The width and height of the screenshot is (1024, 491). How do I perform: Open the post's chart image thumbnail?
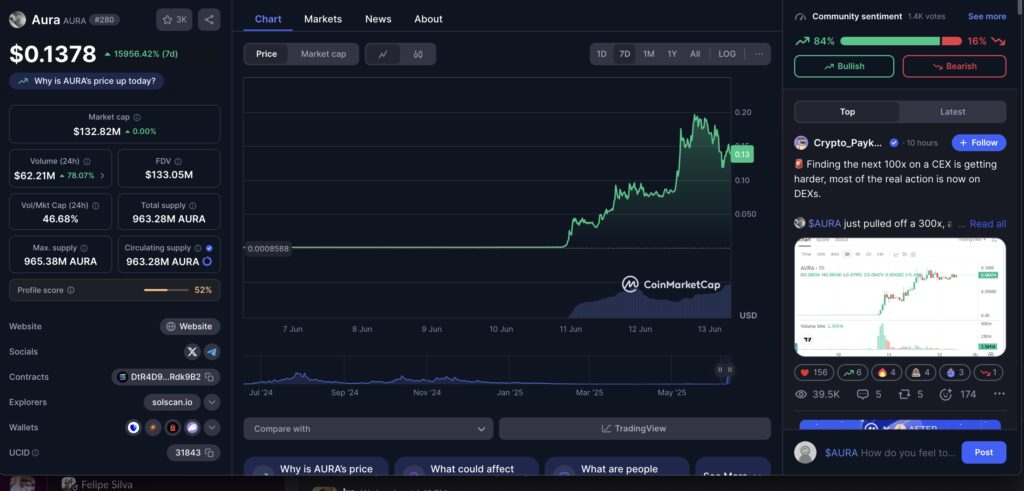[x=900, y=297]
